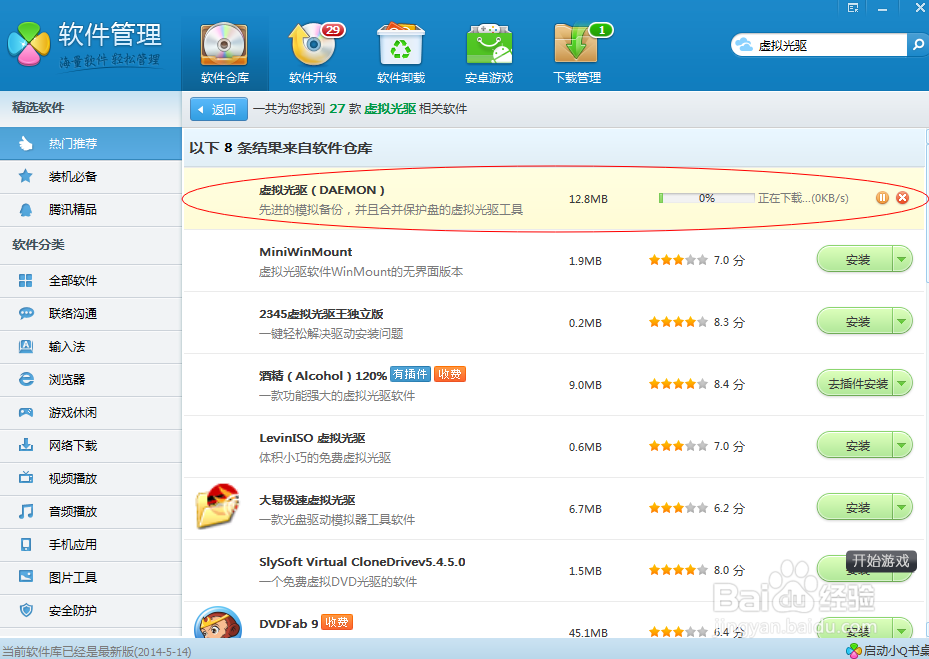Open the title bar menu icon
929x659 pixels.
pos(853,8)
